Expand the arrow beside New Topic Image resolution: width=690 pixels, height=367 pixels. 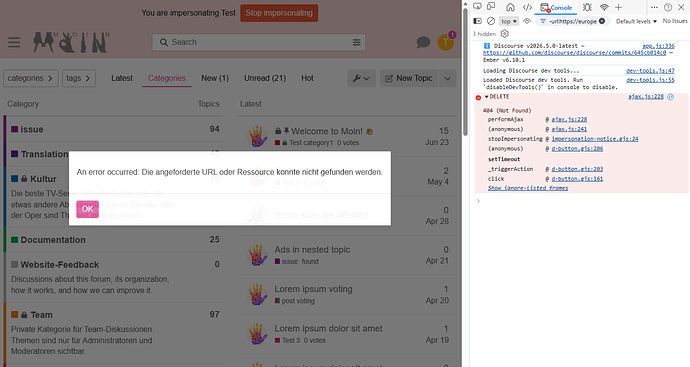point(448,78)
